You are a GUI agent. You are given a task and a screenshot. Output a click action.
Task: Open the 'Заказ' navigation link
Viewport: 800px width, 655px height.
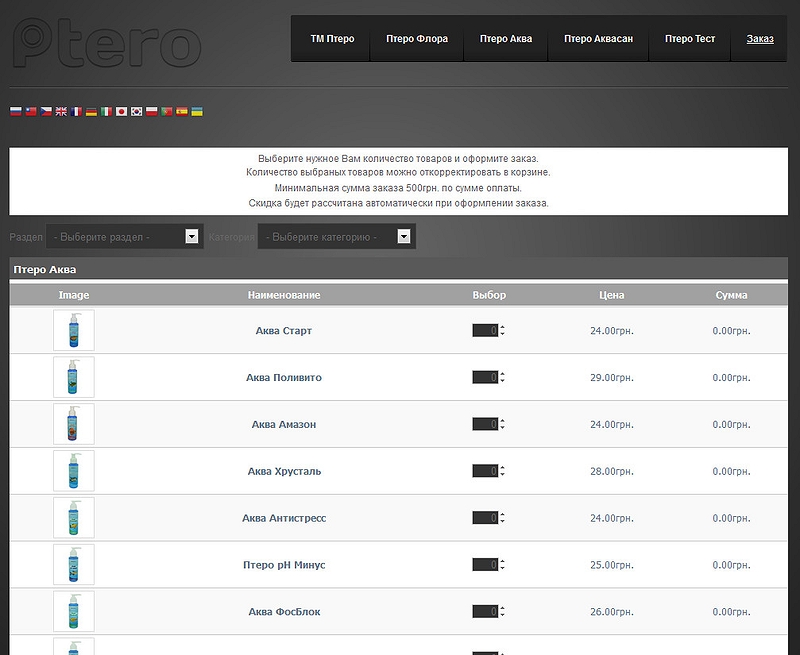tap(760, 39)
